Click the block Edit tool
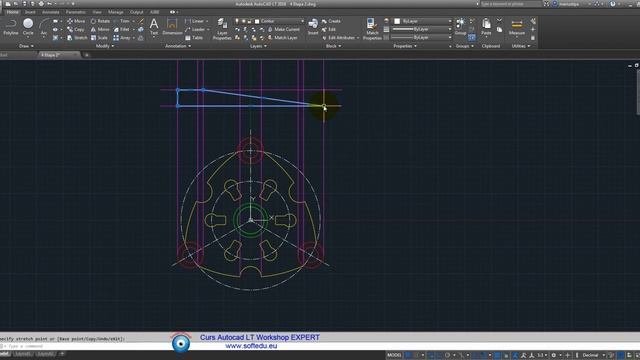Viewport: 640px width, 360px height. [x=329, y=29]
